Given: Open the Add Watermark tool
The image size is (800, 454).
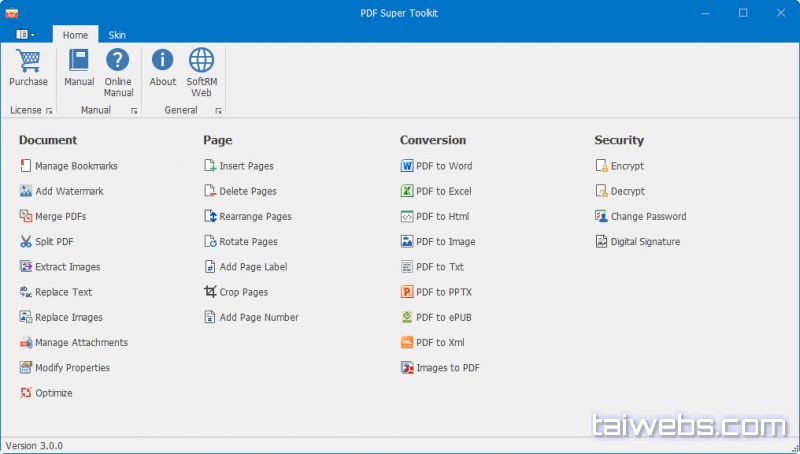Looking at the screenshot, I should pyautogui.click(x=69, y=191).
